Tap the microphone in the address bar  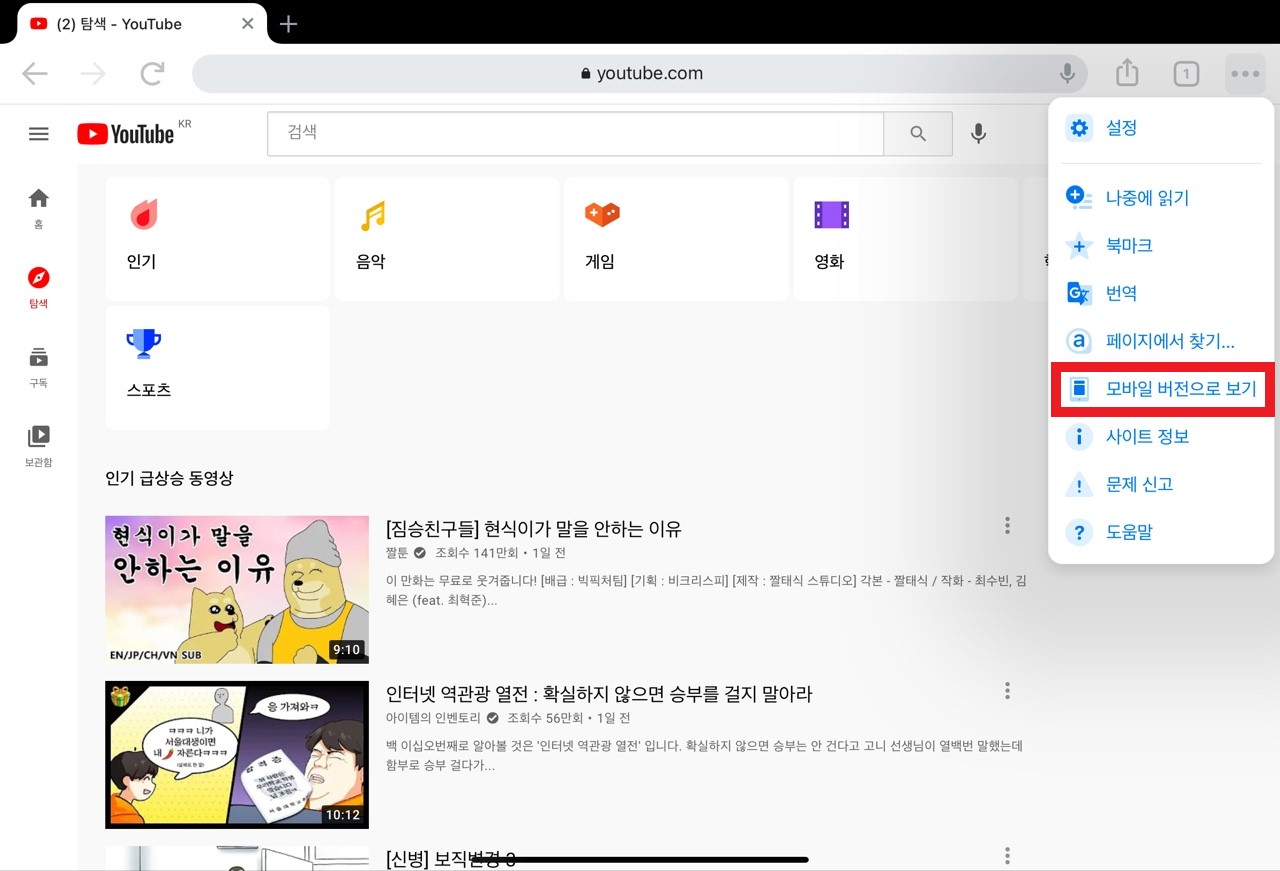[x=1068, y=73]
